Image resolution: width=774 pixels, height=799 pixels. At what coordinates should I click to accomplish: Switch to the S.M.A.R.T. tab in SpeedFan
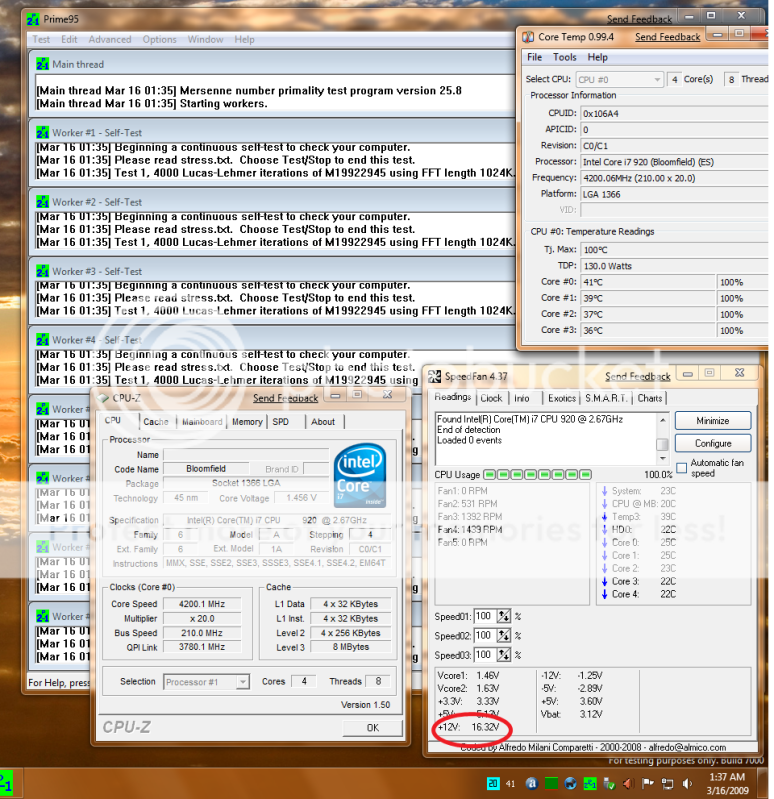608,398
